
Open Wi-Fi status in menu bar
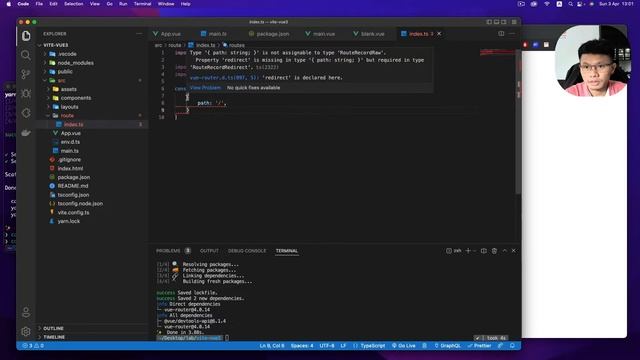tap(547, 4)
